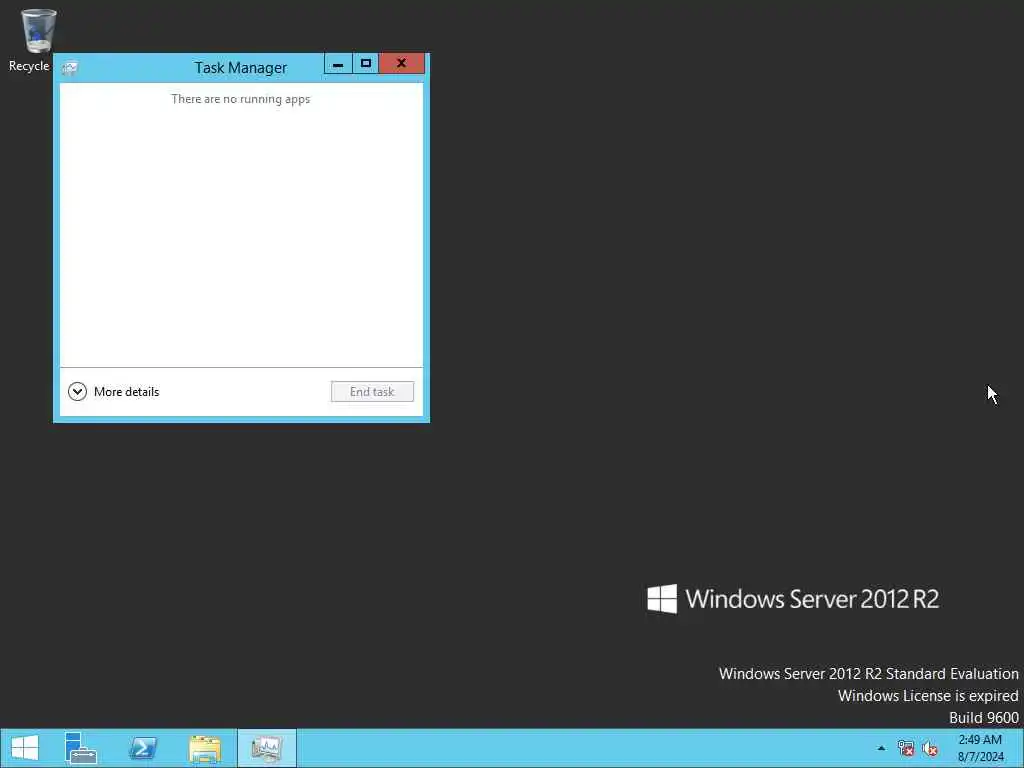Viewport: 1024px width, 768px height.
Task: Click the Task Manager title bar icon
Action: (x=70, y=68)
